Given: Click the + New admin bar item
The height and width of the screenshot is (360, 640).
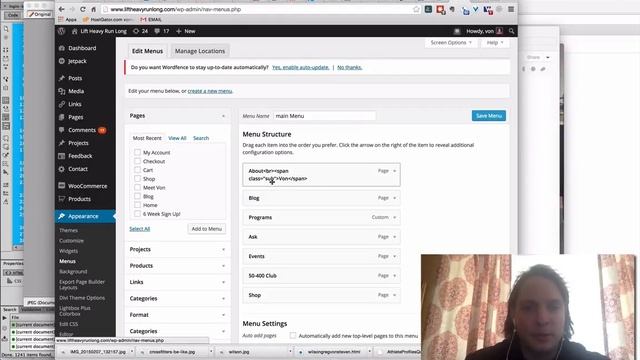Looking at the screenshot, I should point(186,31).
